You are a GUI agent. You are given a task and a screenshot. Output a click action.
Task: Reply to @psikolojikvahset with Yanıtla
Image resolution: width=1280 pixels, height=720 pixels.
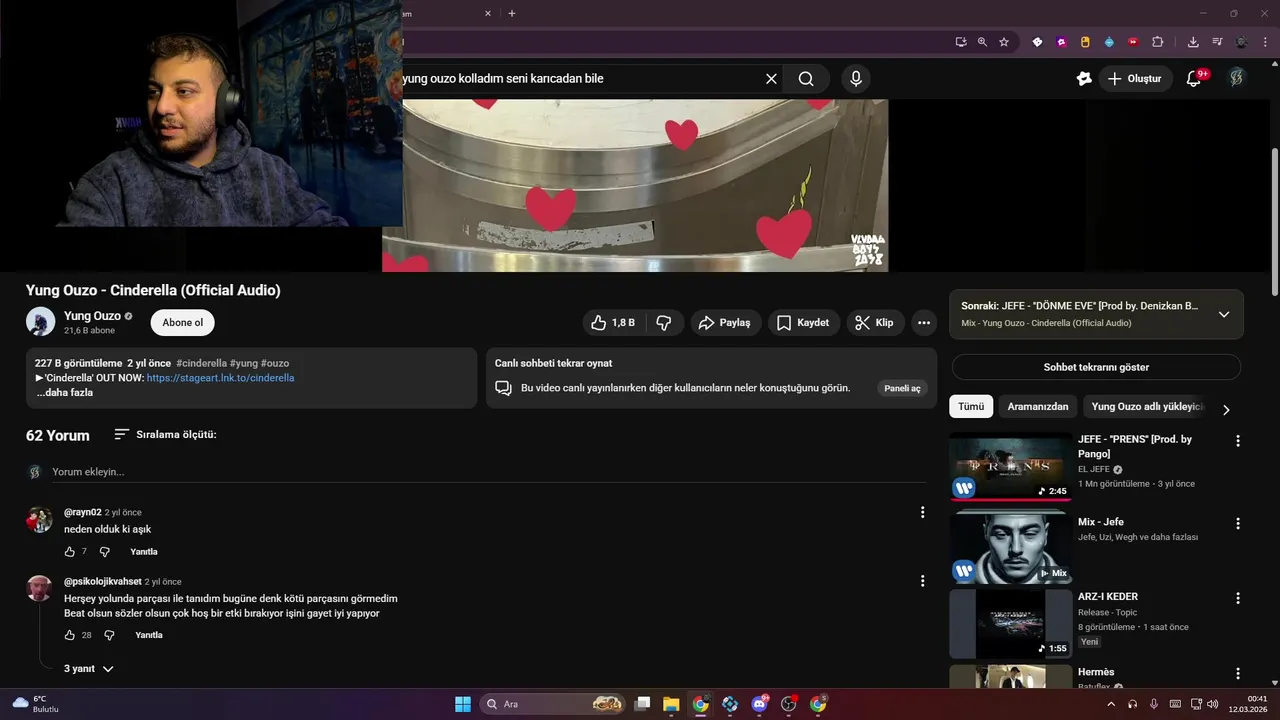click(149, 635)
